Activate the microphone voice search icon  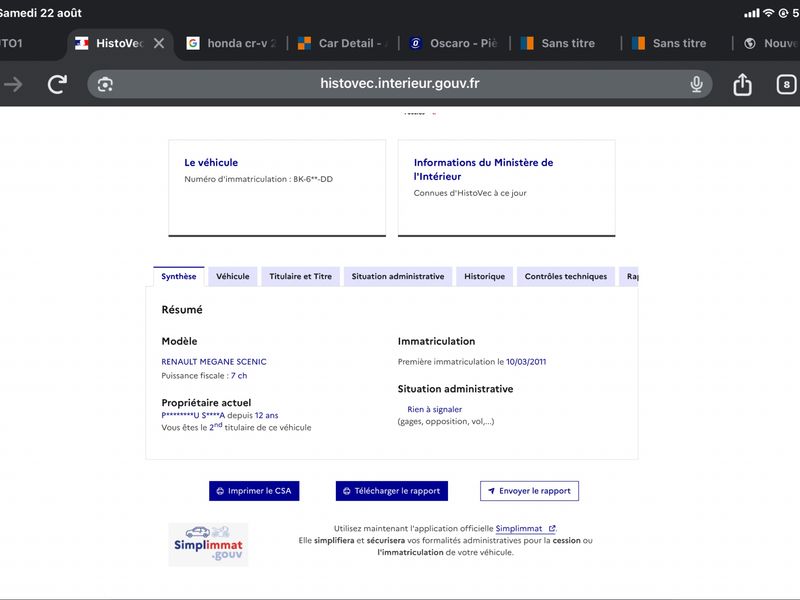coord(696,84)
